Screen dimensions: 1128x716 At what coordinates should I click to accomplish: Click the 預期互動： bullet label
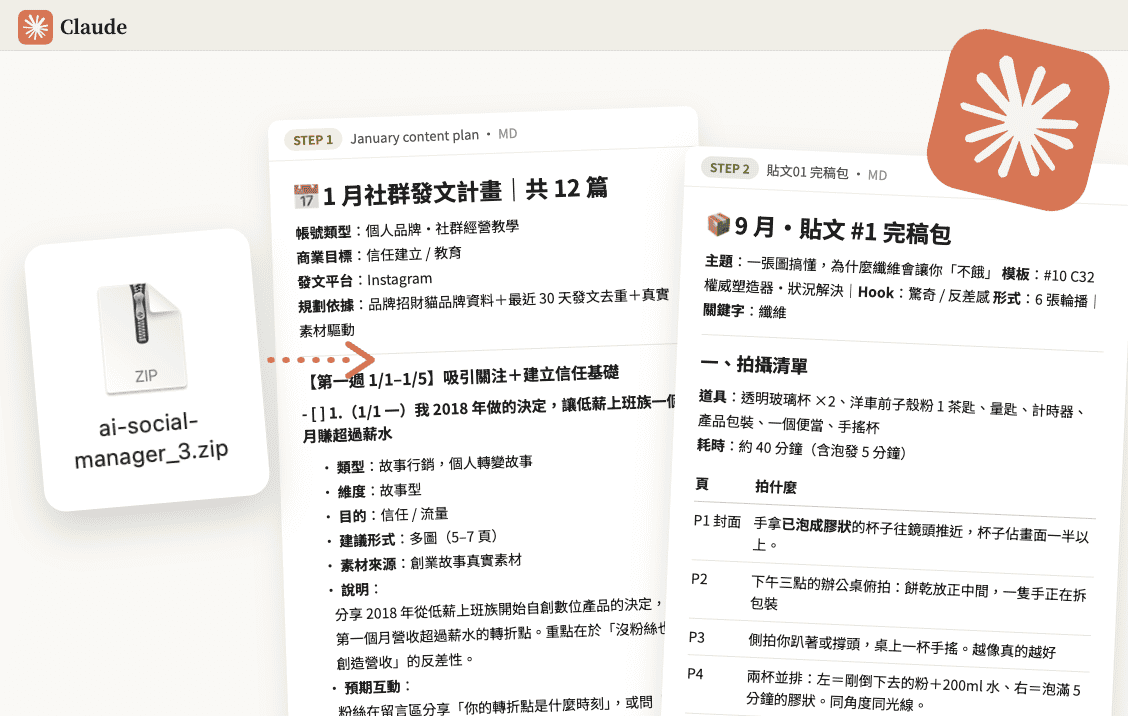(x=378, y=687)
